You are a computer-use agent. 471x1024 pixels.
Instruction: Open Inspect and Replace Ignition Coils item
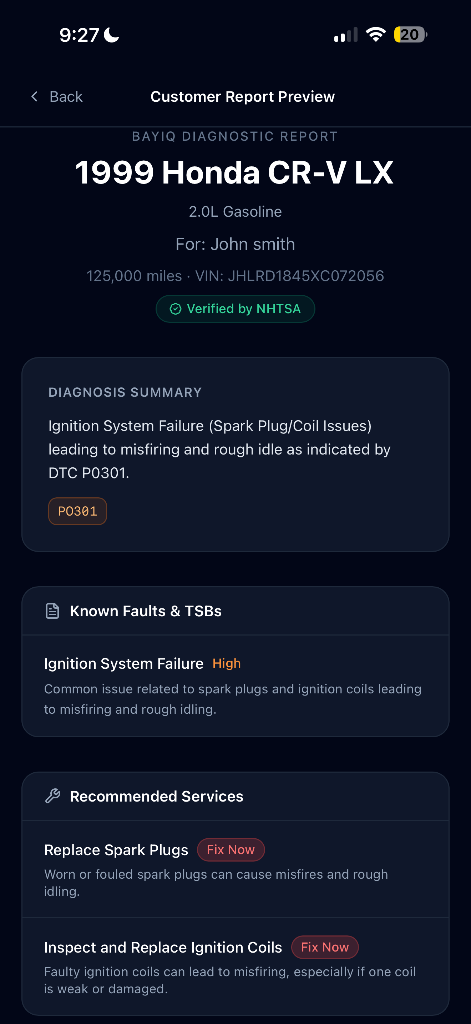(x=235, y=966)
